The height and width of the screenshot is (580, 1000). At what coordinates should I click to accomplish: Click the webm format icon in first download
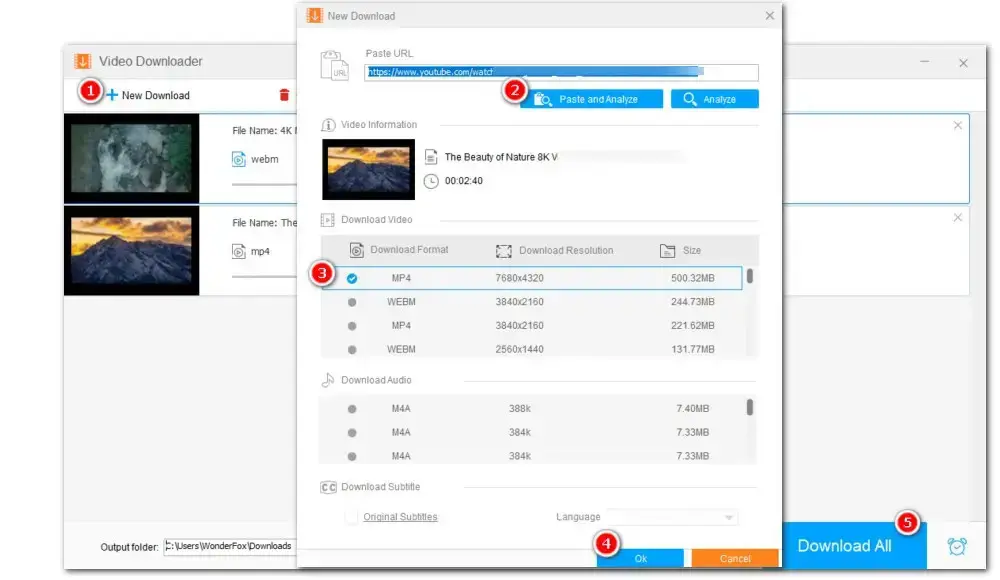239,159
